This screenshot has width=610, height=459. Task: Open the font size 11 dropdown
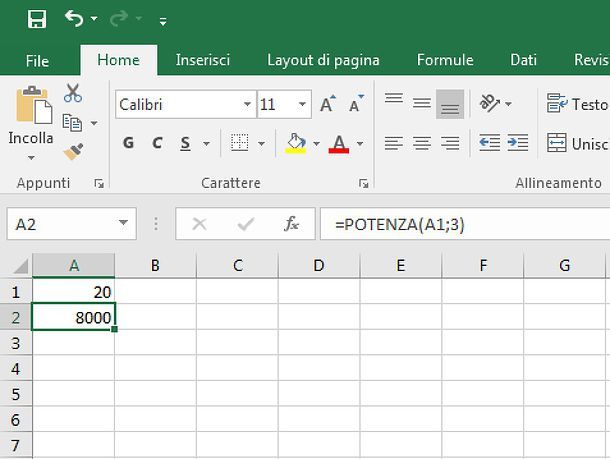(303, 104)
